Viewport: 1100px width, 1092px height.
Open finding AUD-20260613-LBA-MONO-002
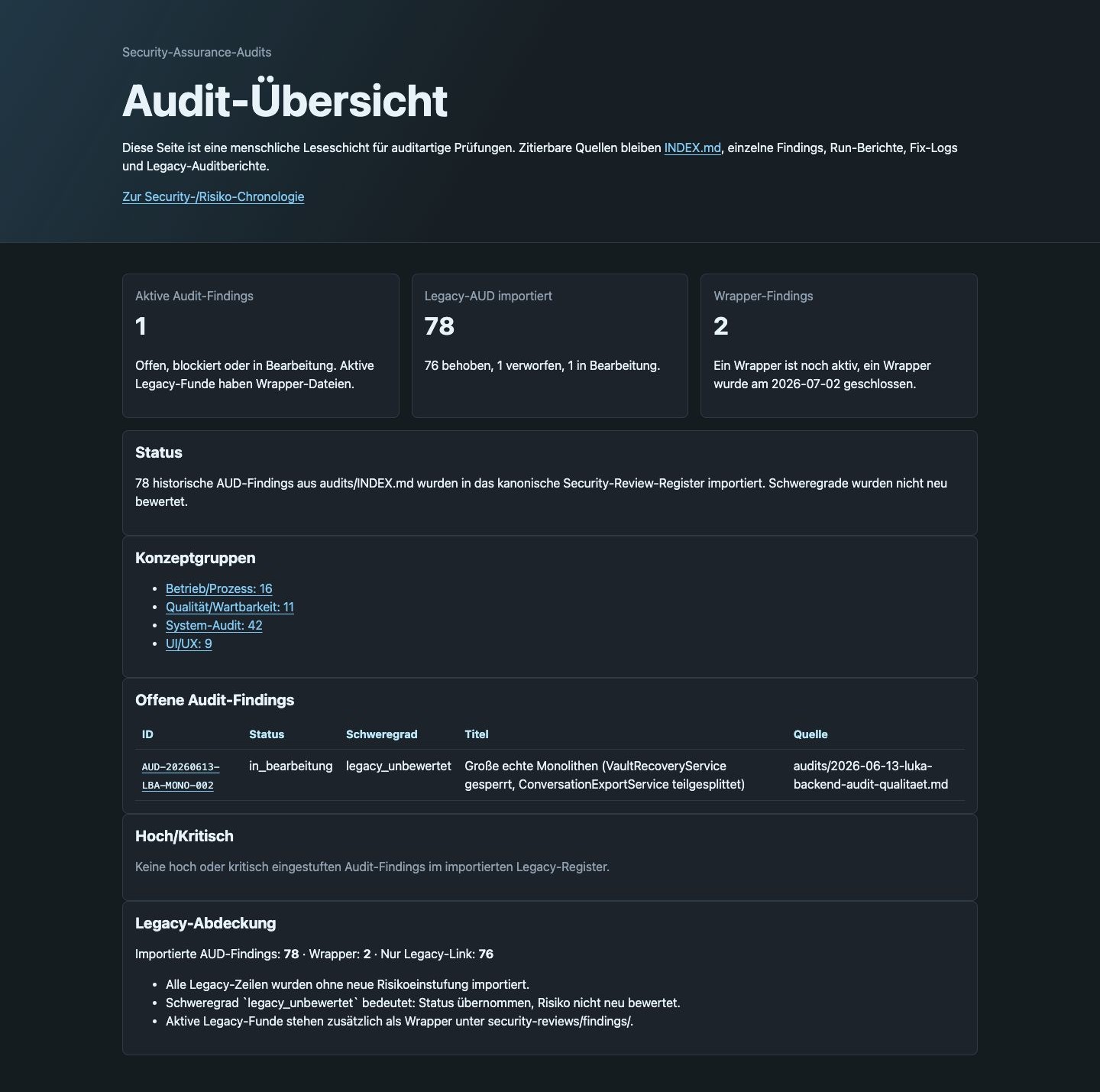[181, 776]
